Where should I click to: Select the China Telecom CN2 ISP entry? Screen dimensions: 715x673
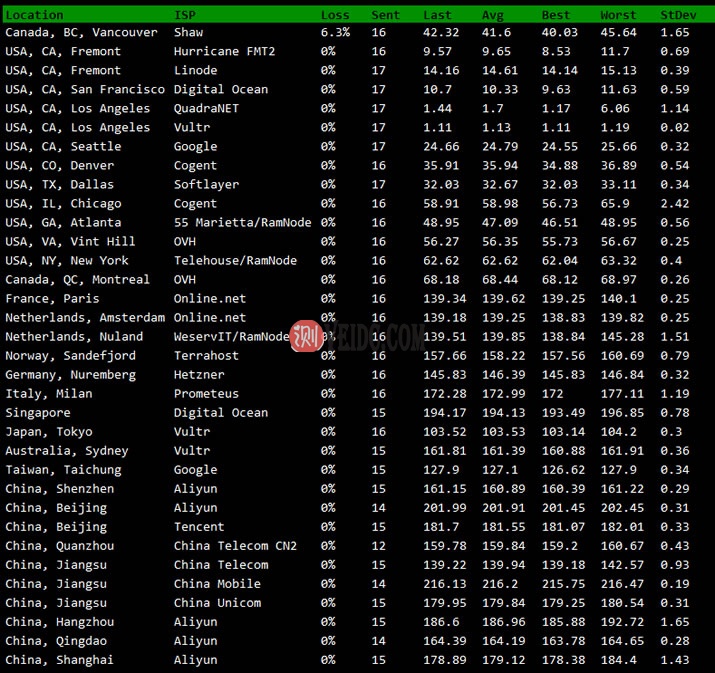point(235,546)
